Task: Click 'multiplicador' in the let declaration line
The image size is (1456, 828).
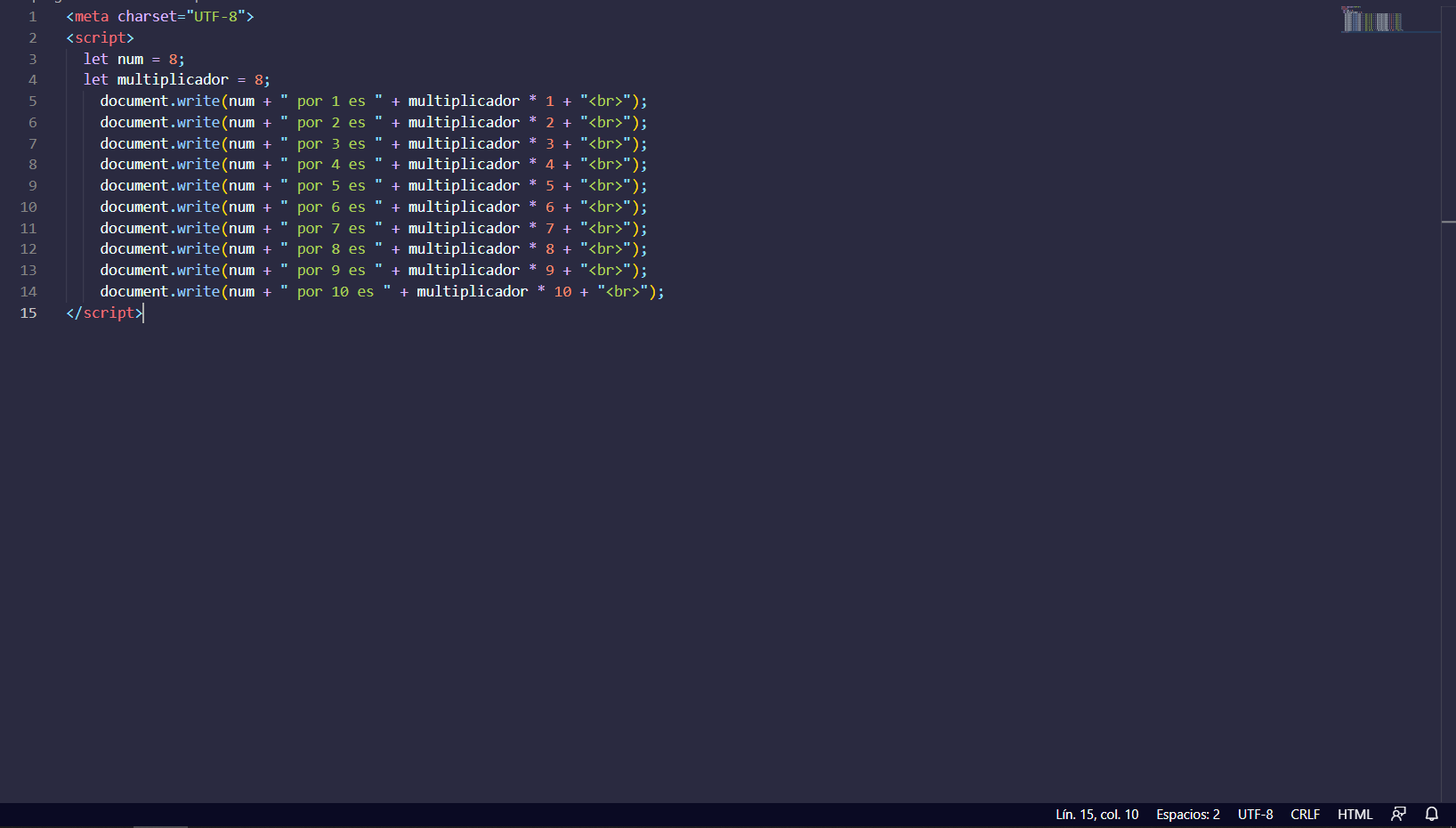Action: [173, 79]
